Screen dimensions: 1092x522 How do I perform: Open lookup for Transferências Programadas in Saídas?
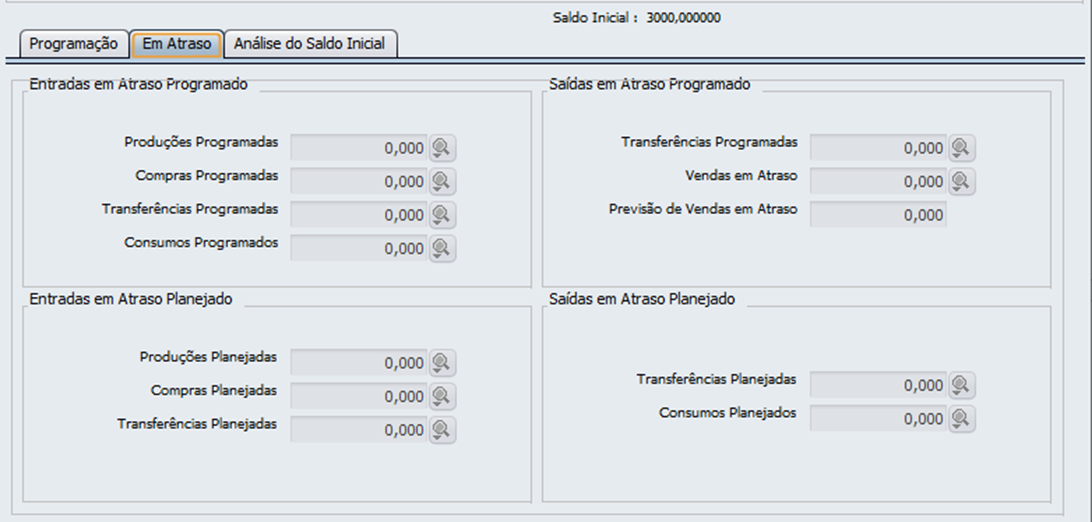pos(962,148)
